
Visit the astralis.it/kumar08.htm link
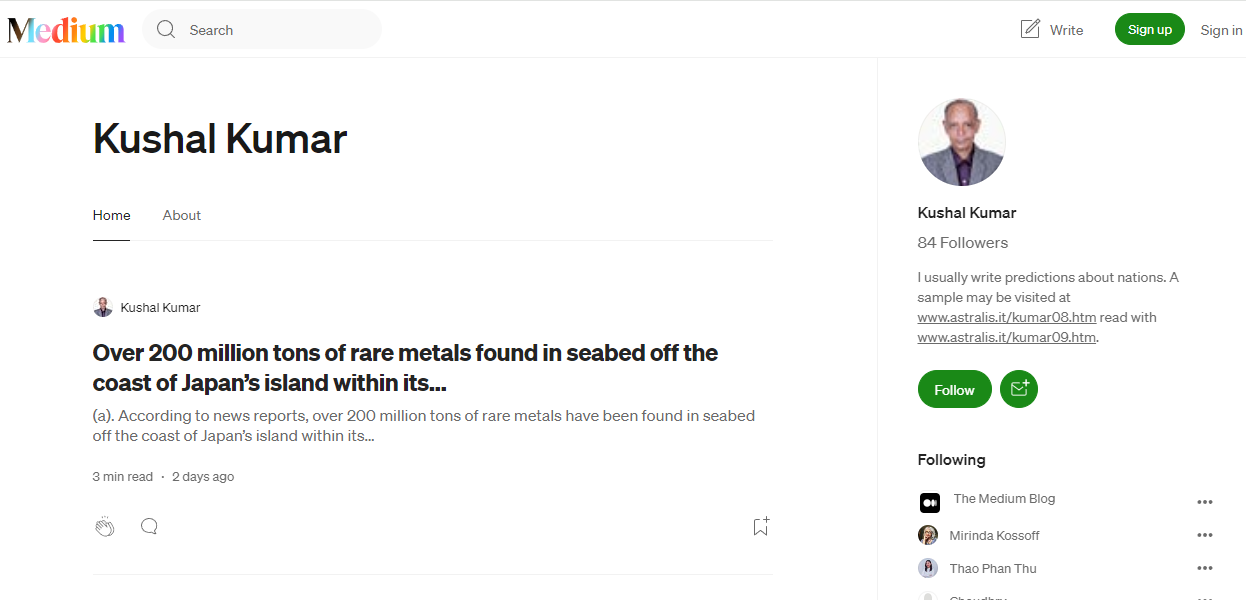point(1007,317)
